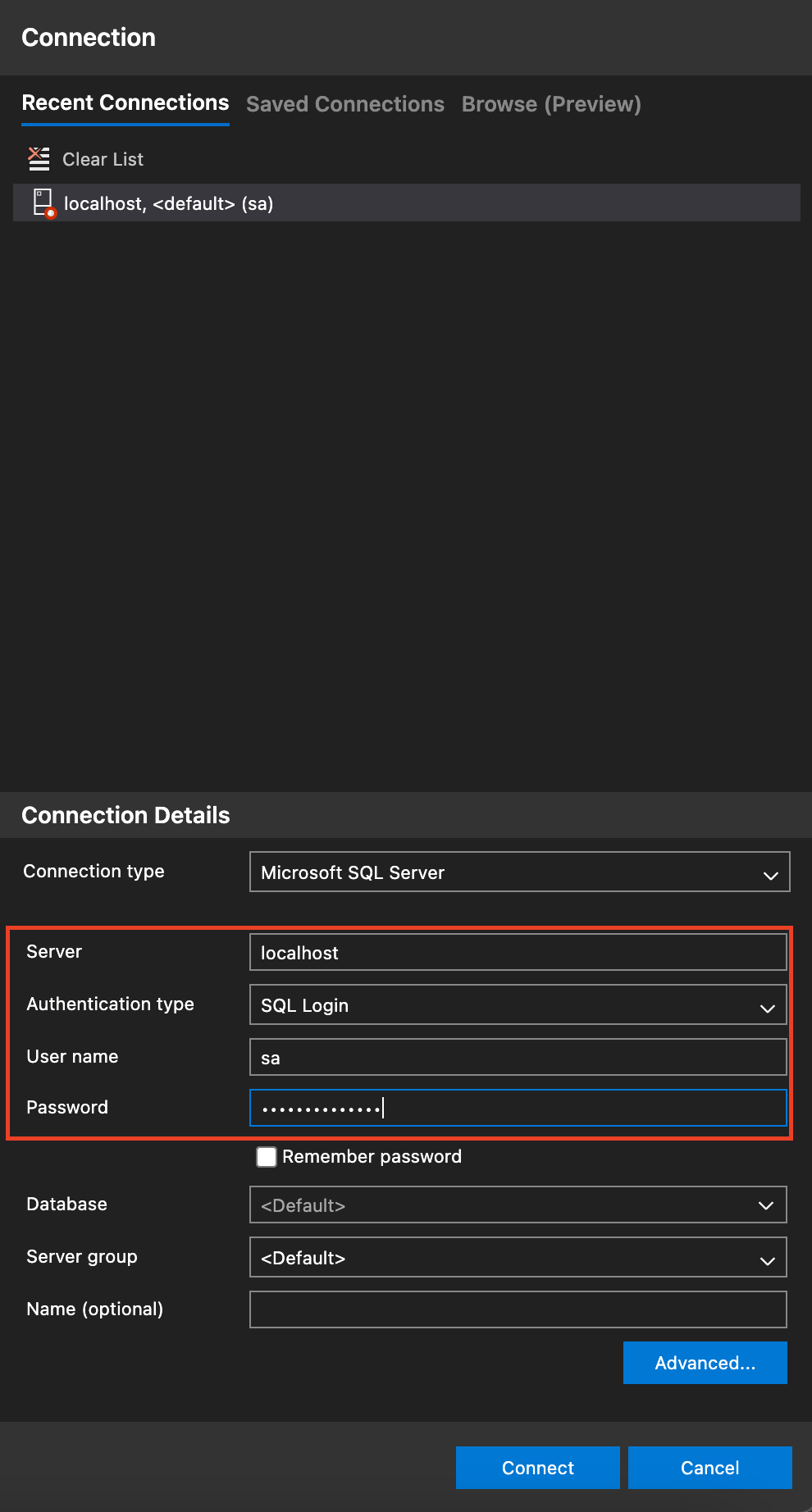
Task: Focus the Server input field
Action: pyautogui.click(x=518, y=953)
